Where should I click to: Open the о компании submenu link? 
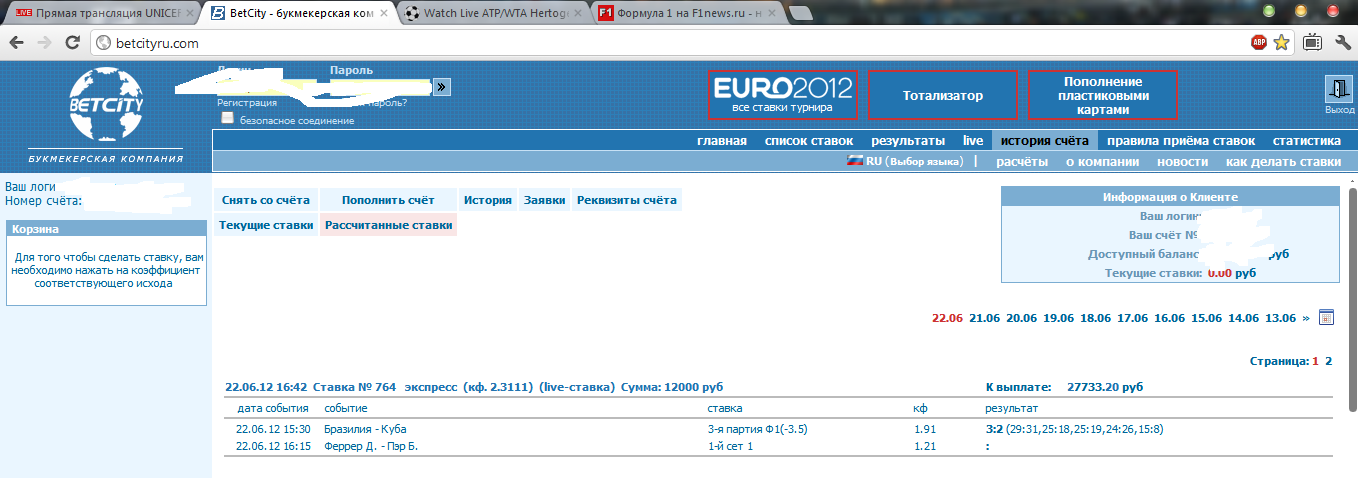pos(1102,161)
